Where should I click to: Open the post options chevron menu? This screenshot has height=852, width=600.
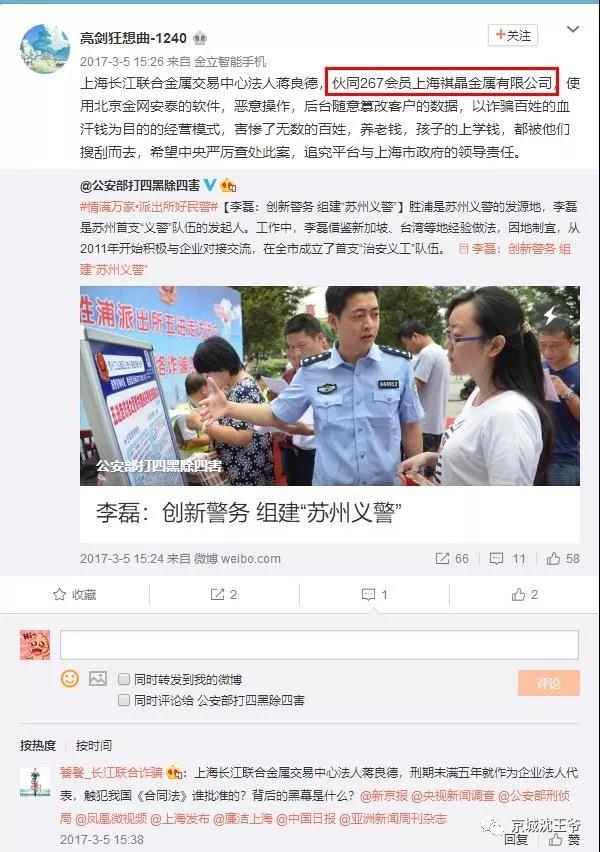pos(573,29)
